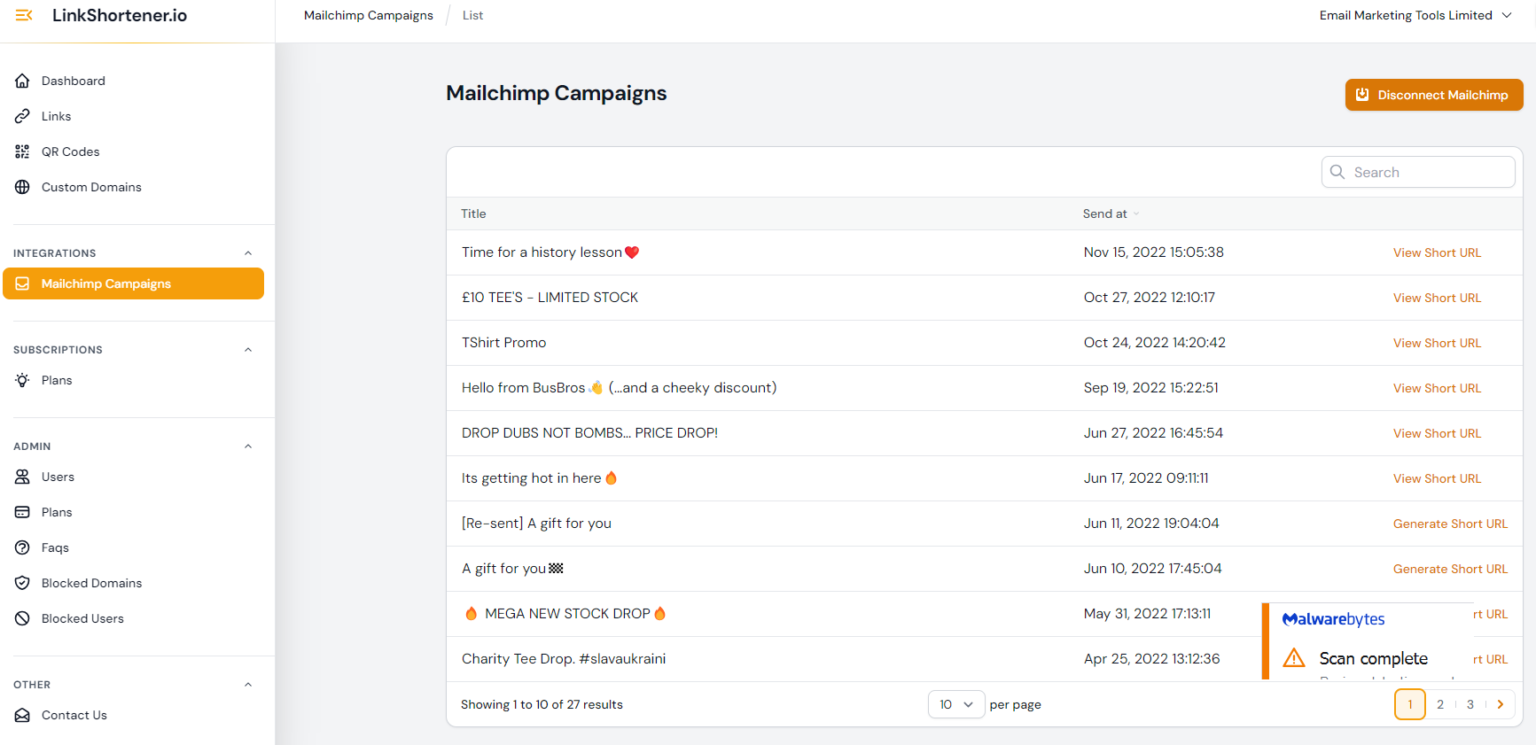The height and width of the screenshot is (745, 1536).
Task: Click the Links chain icon
Action: (22, 116)
